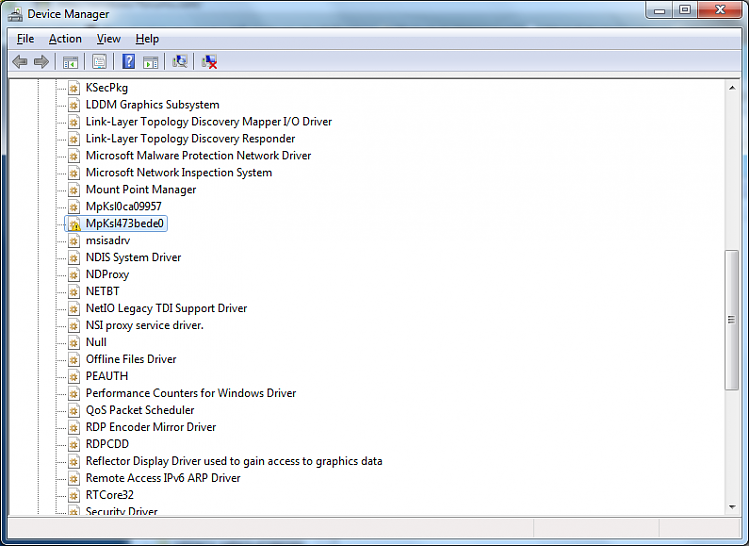This screenshot has width=750, height=546.
Task: Click the icon beside MpKsl0ca09957
Action: coord(74,207)
